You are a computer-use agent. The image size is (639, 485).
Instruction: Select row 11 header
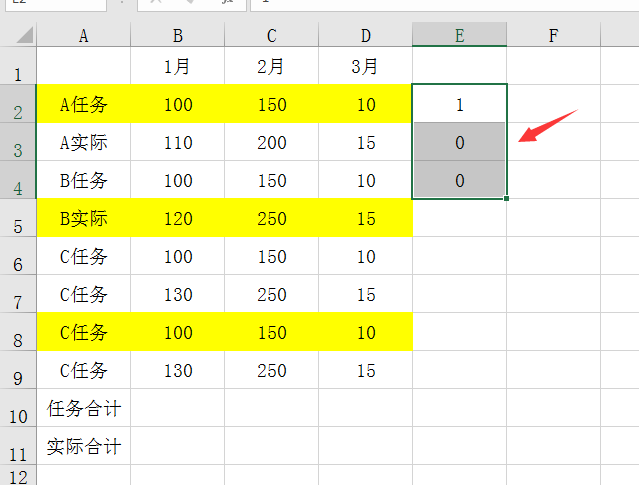(18, 445)
